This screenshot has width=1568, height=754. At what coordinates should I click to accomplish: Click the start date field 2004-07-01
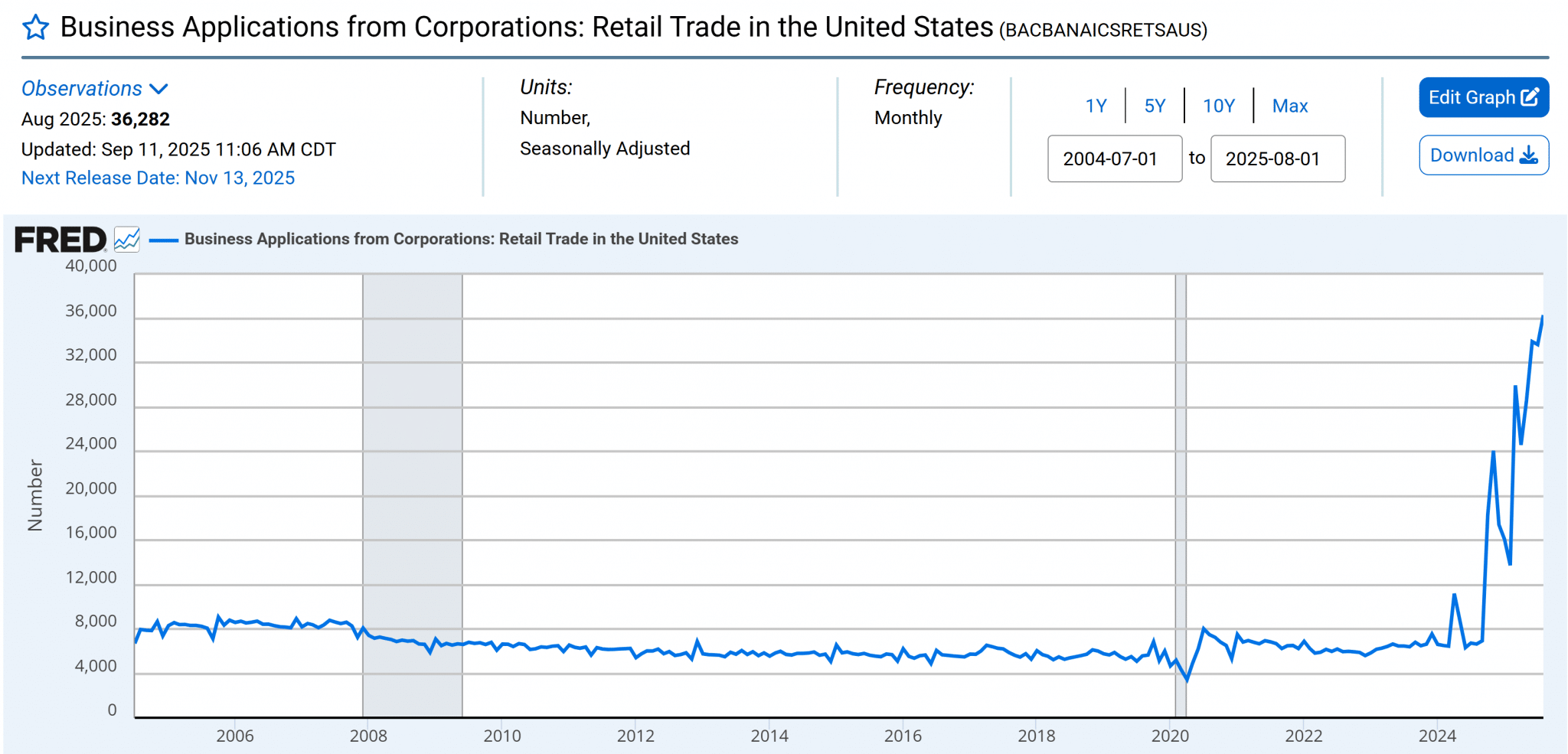[x=1114, y=159]
